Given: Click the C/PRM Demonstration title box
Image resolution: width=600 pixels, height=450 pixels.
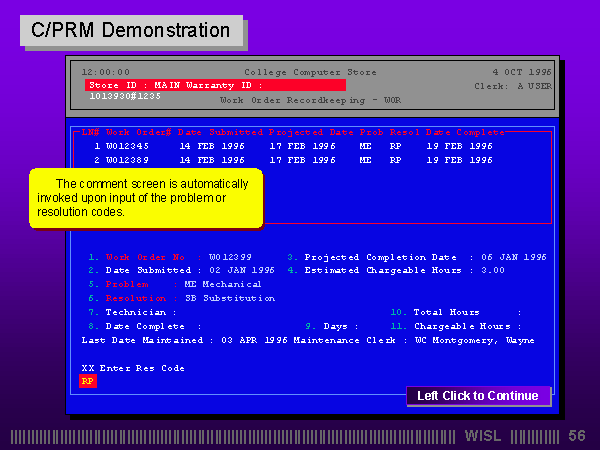Looking at the screenshot, I should click(x=131, y=30).
